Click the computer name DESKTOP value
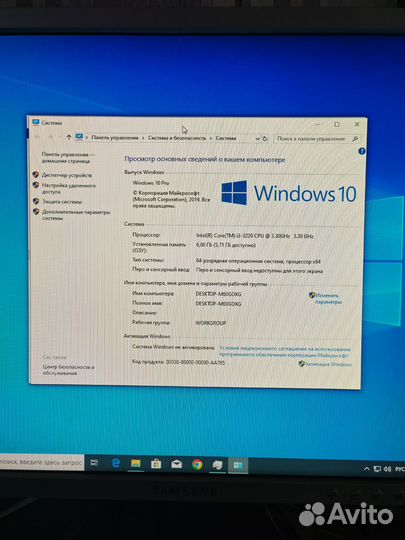Viewport: 405px width, 540px height. (x=218, y=294)
